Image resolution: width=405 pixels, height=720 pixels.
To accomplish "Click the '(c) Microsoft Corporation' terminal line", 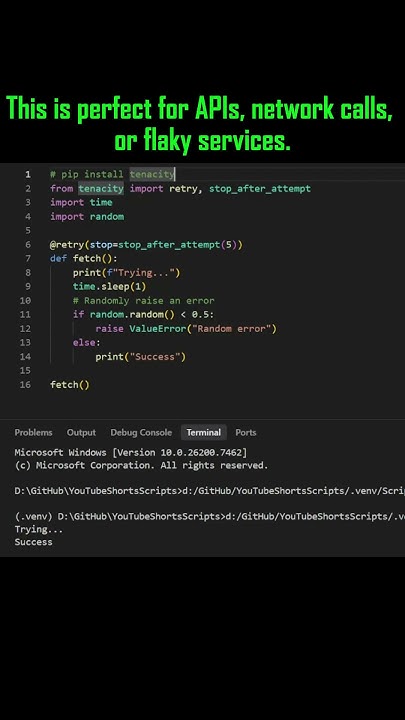I will pyautogui.click(x=141, y=466).
